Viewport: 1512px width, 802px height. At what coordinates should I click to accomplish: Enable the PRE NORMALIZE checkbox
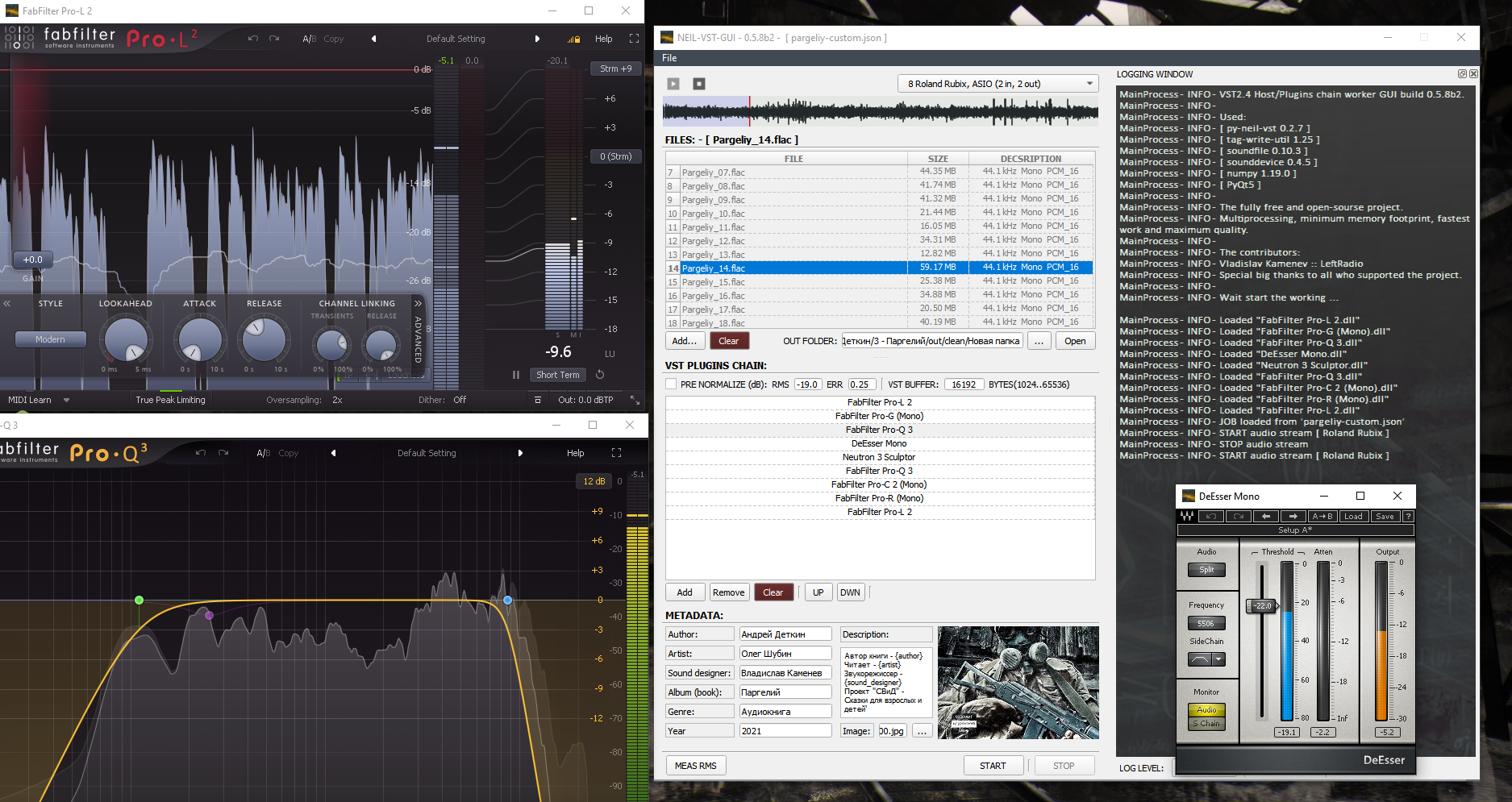pos(671,384)
